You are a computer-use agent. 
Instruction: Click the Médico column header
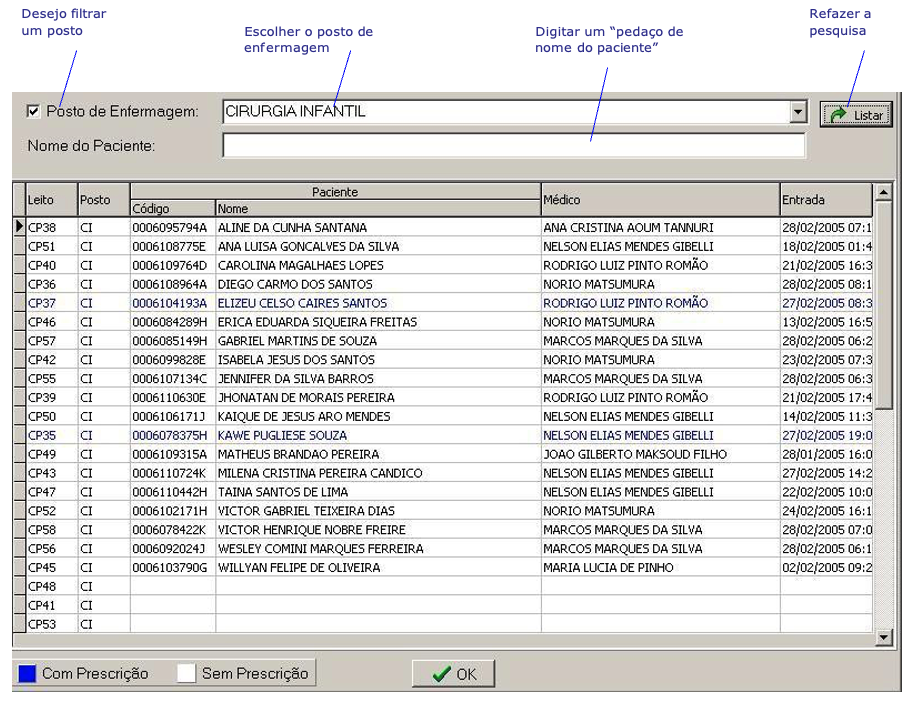(661, 200)
